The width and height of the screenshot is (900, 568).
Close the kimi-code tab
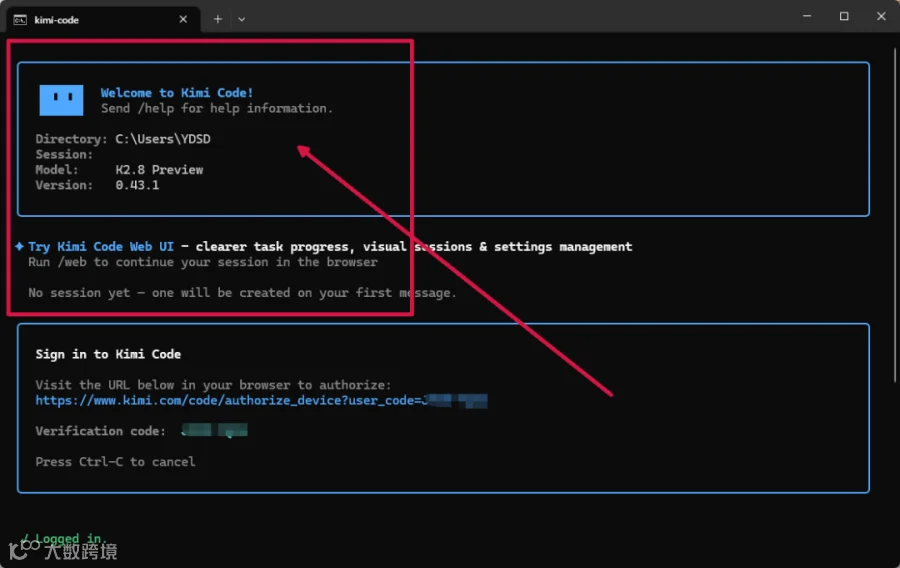pyautogui.click(x=183, y=20)
